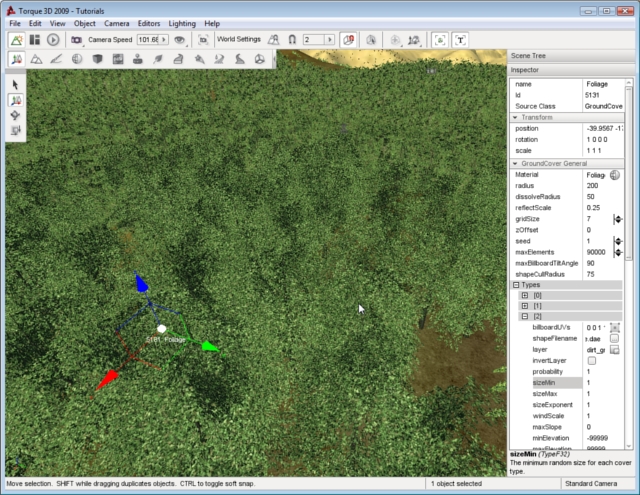640x495 pixels.
Task: Click the layer picker icon beside dirt_gr
Action: point(616,350)
